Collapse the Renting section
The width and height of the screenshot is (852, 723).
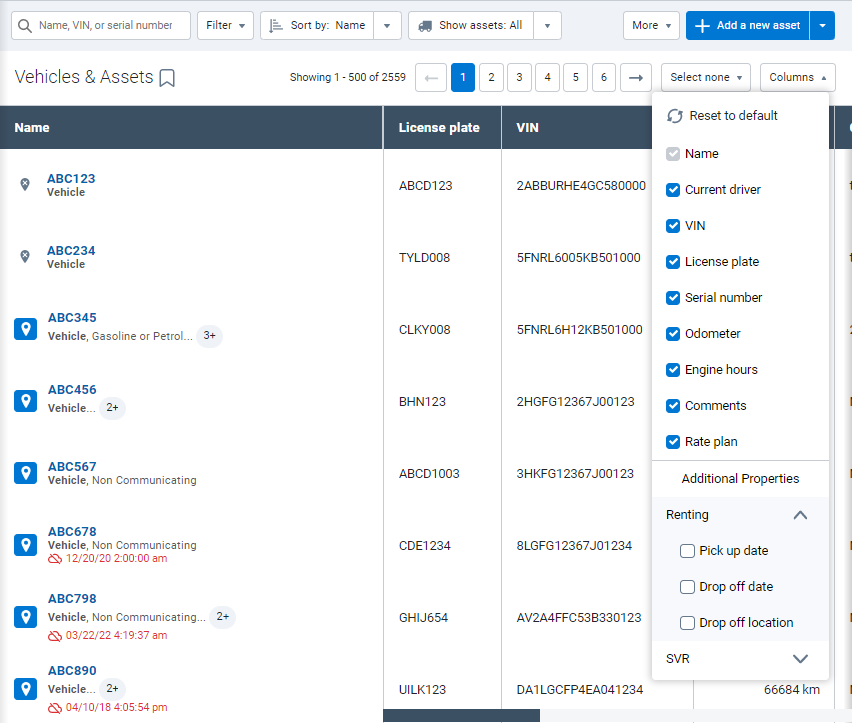click(800, 515)
